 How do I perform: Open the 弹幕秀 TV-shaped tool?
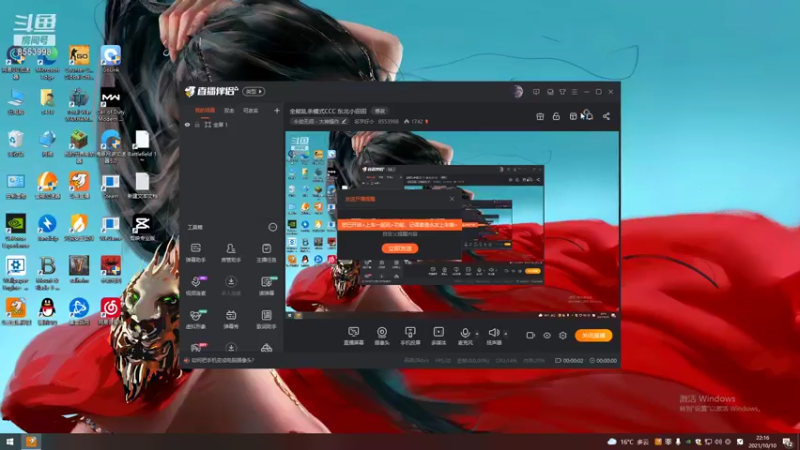coord(231,319)
